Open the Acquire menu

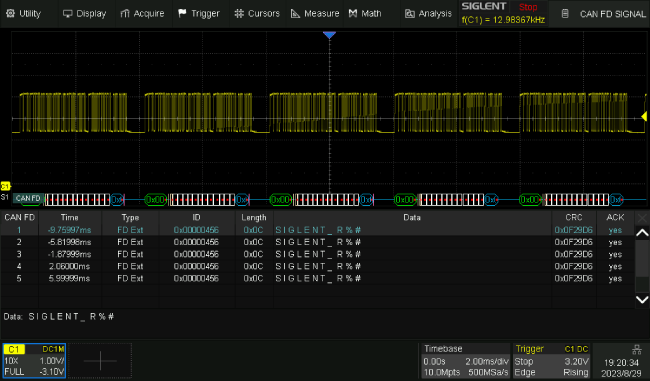tap(142, 14)
